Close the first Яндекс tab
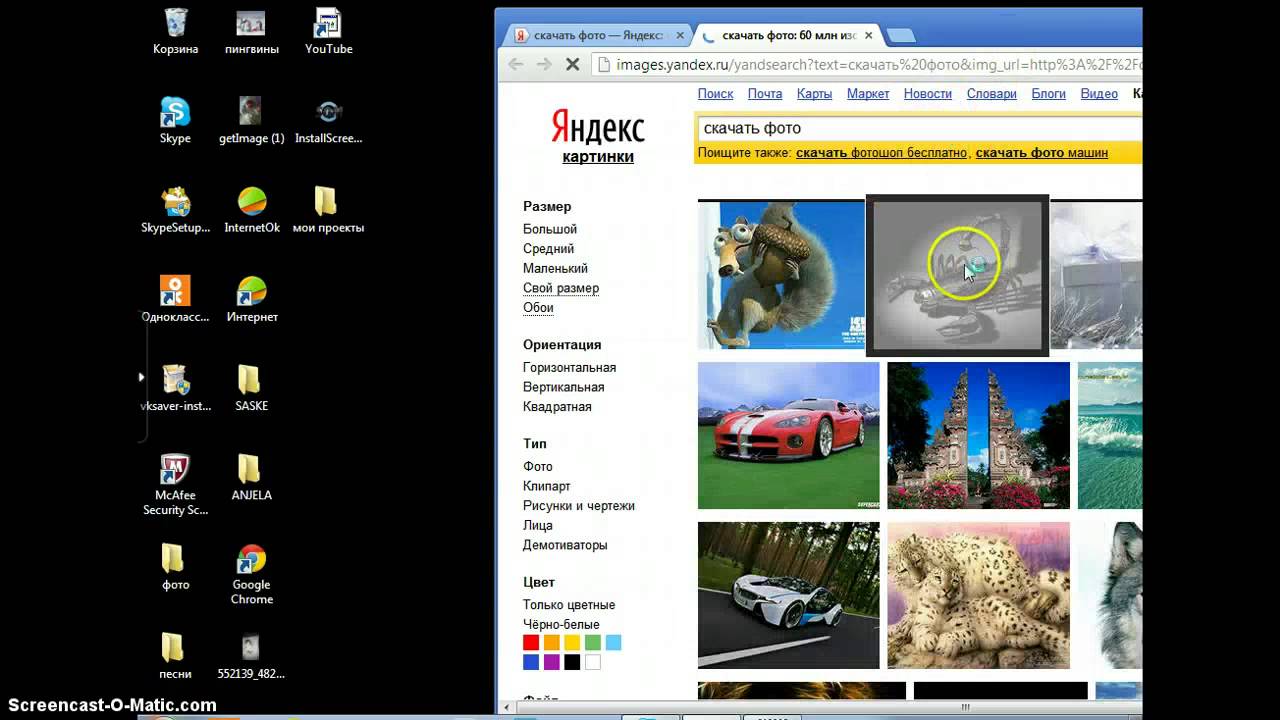 tap(680, 35)
